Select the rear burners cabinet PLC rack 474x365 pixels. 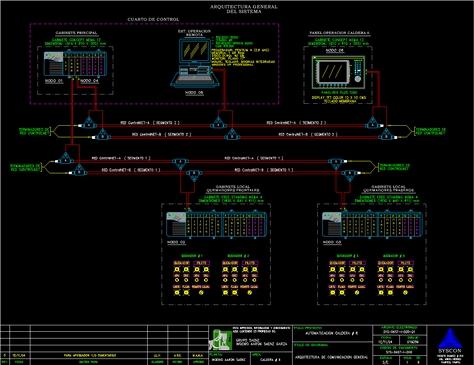click(x=372, y=224)
